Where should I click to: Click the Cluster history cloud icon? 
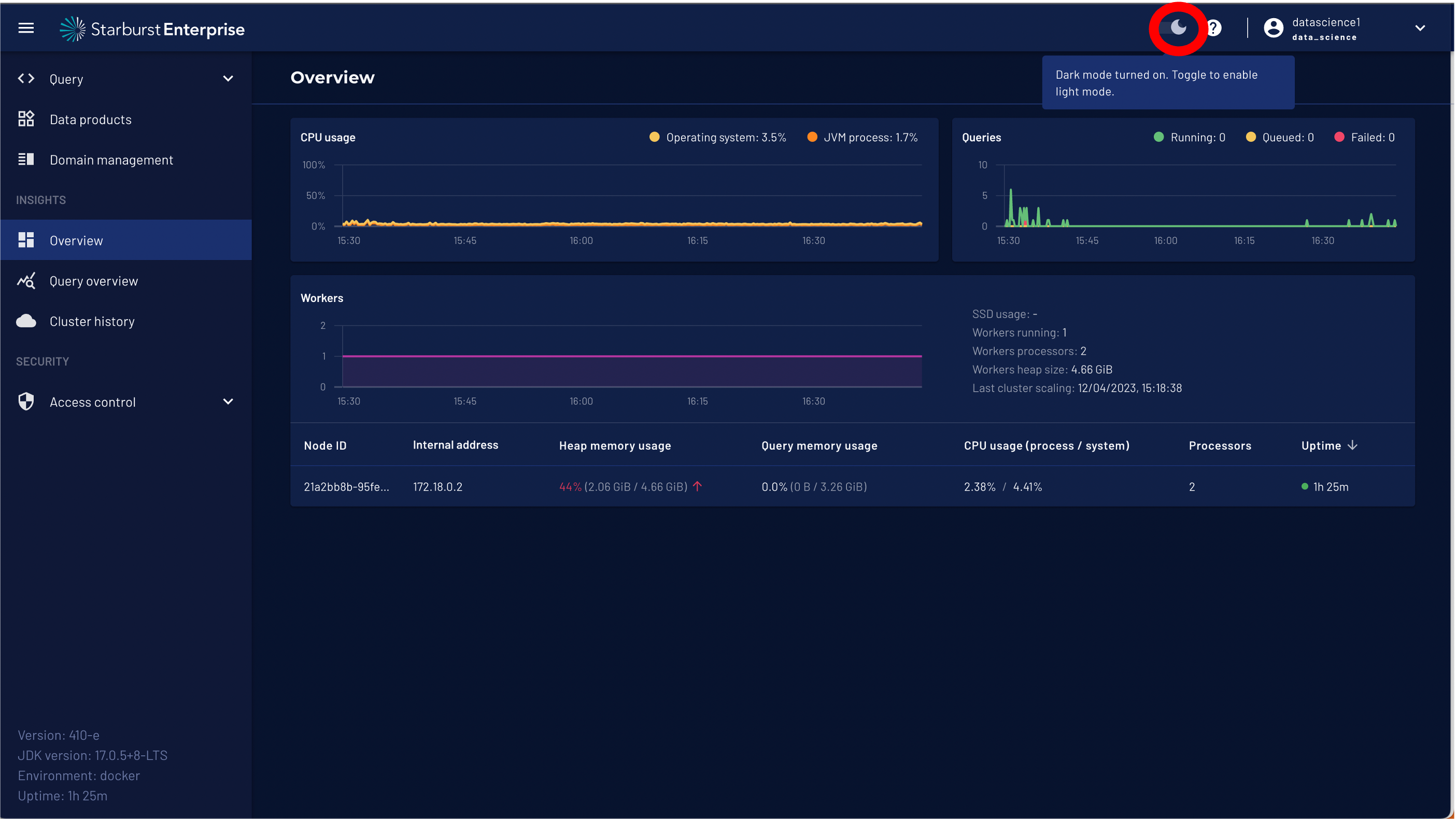[26, 321]
